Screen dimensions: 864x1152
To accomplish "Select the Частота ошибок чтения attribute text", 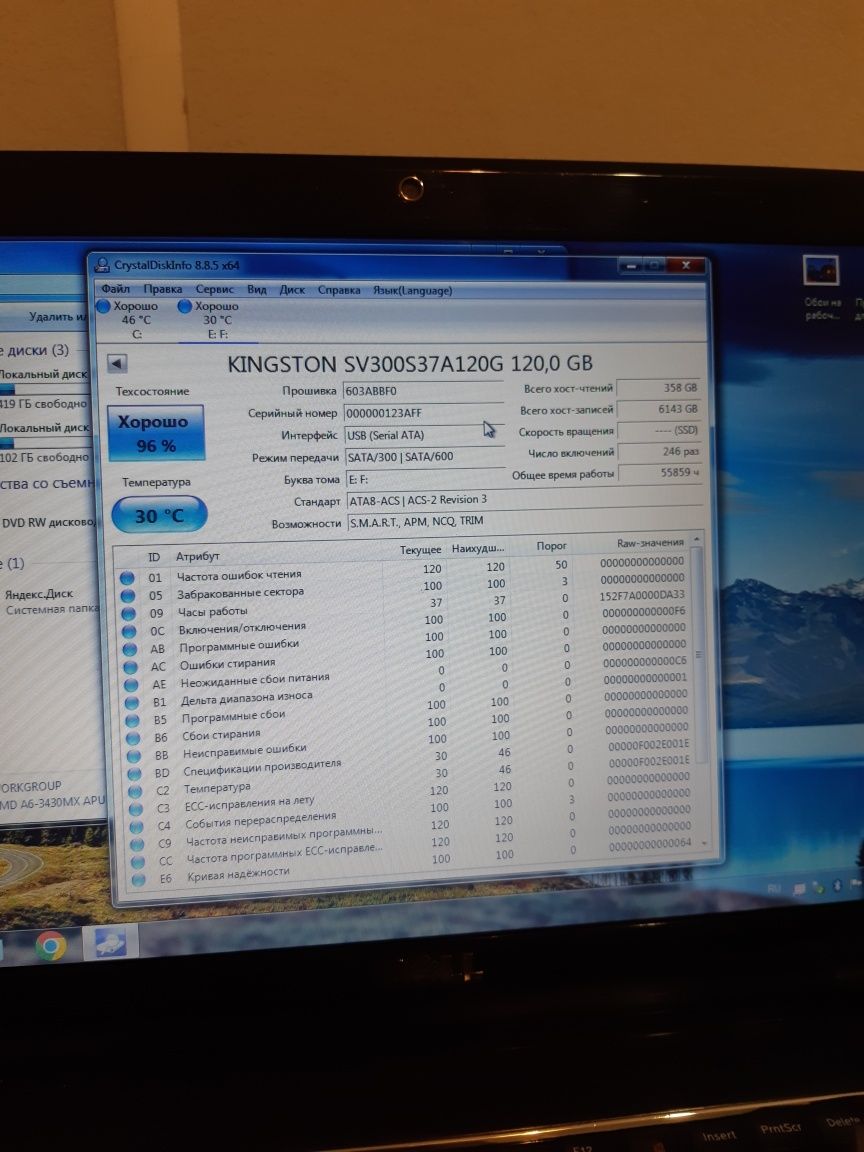I will [x=239, y=575].
